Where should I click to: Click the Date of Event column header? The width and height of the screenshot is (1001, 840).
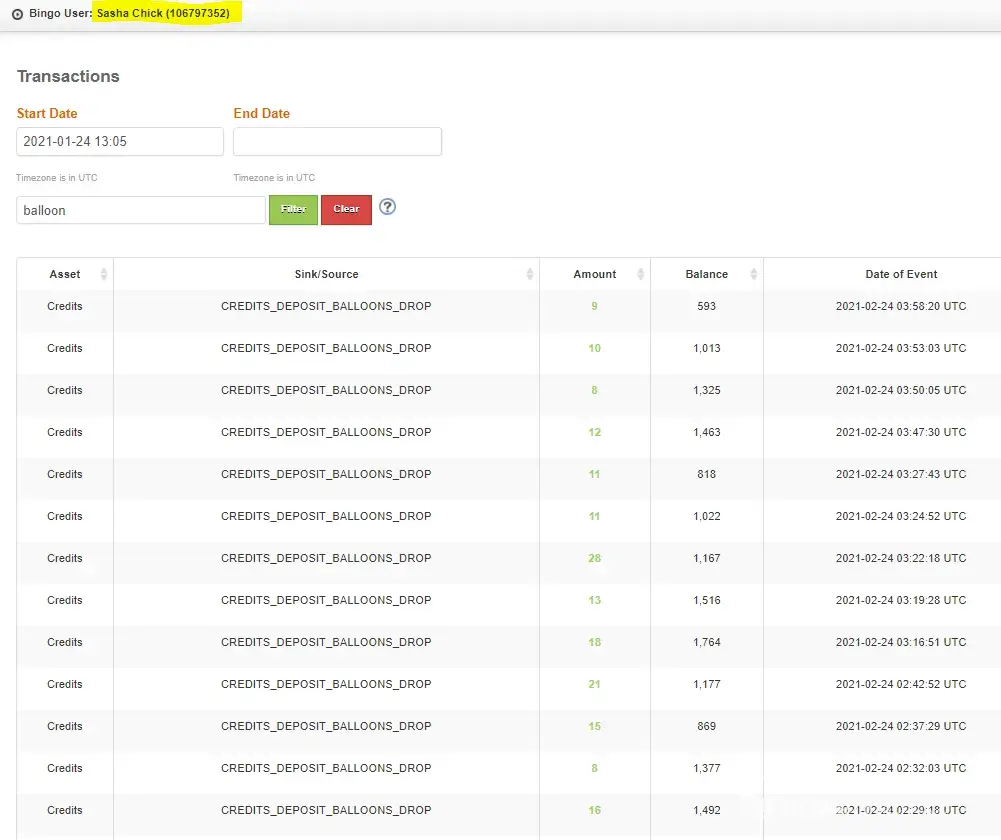point(901,274)
